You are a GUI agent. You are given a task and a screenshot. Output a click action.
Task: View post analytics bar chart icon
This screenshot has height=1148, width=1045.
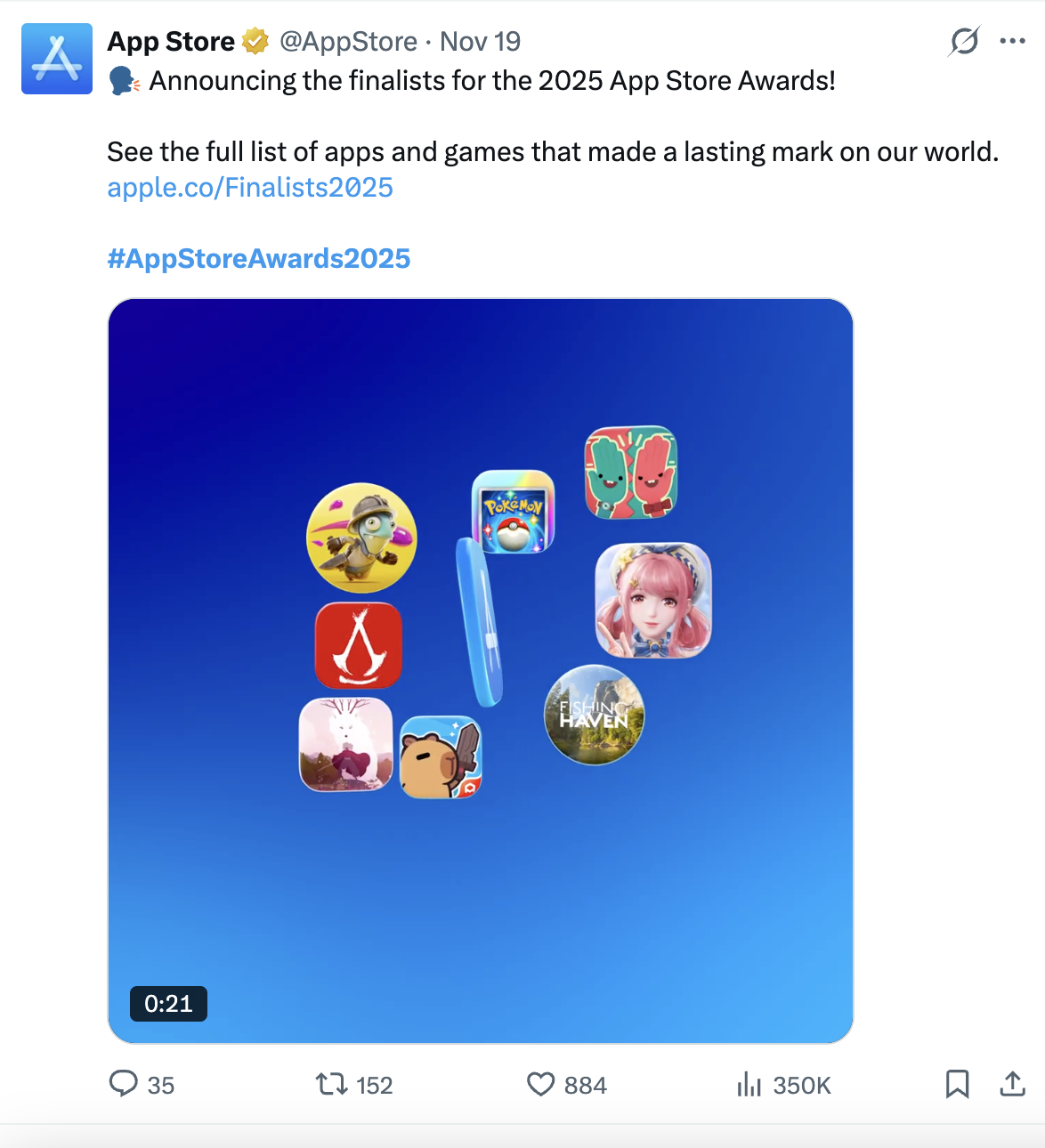(x=749, y=1084)
